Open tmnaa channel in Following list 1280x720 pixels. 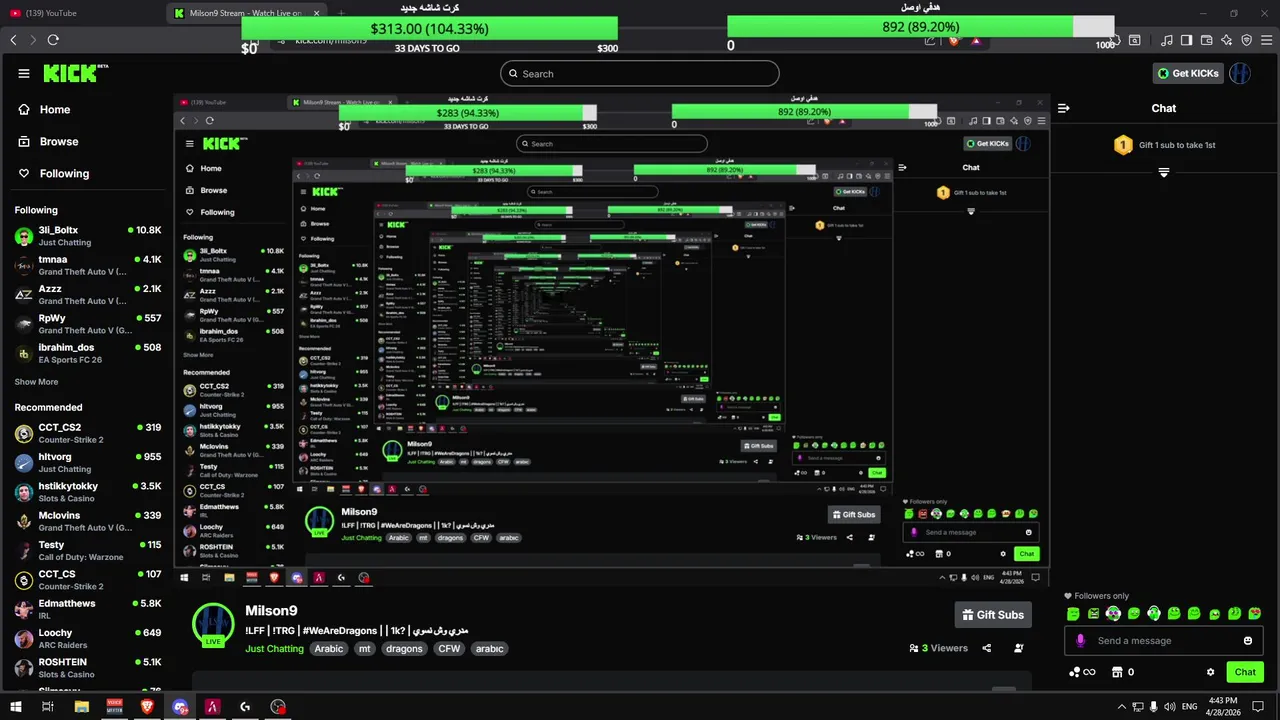tap(87, 265)
